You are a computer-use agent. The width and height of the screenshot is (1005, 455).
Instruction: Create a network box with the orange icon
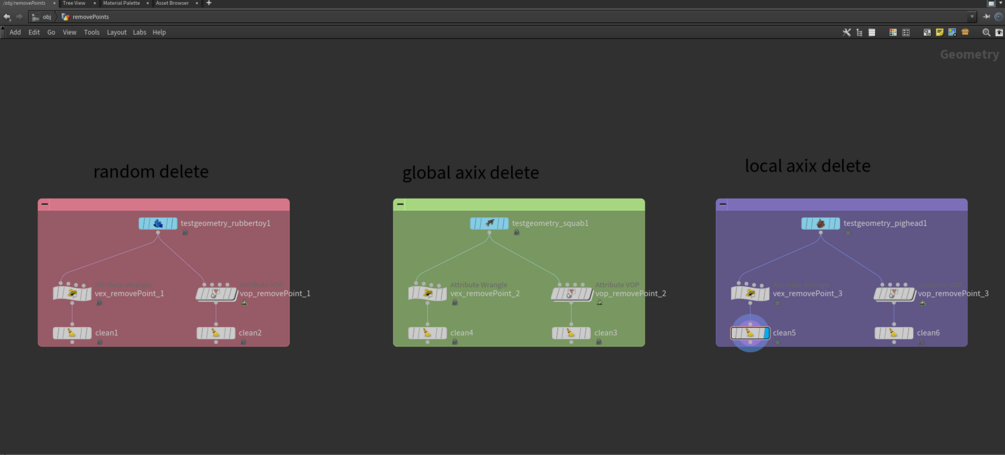tap(965, 32)
